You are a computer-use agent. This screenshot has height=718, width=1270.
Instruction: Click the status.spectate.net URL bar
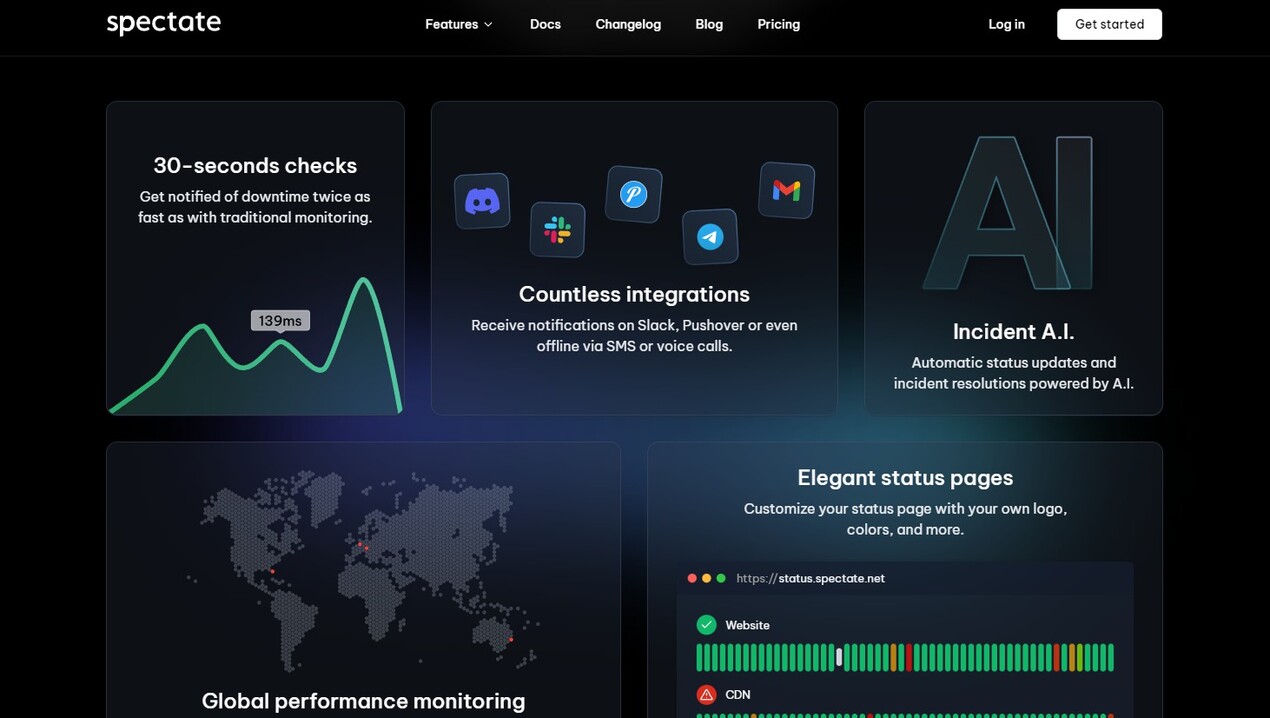pyautogui.click(x=905, y=578)
